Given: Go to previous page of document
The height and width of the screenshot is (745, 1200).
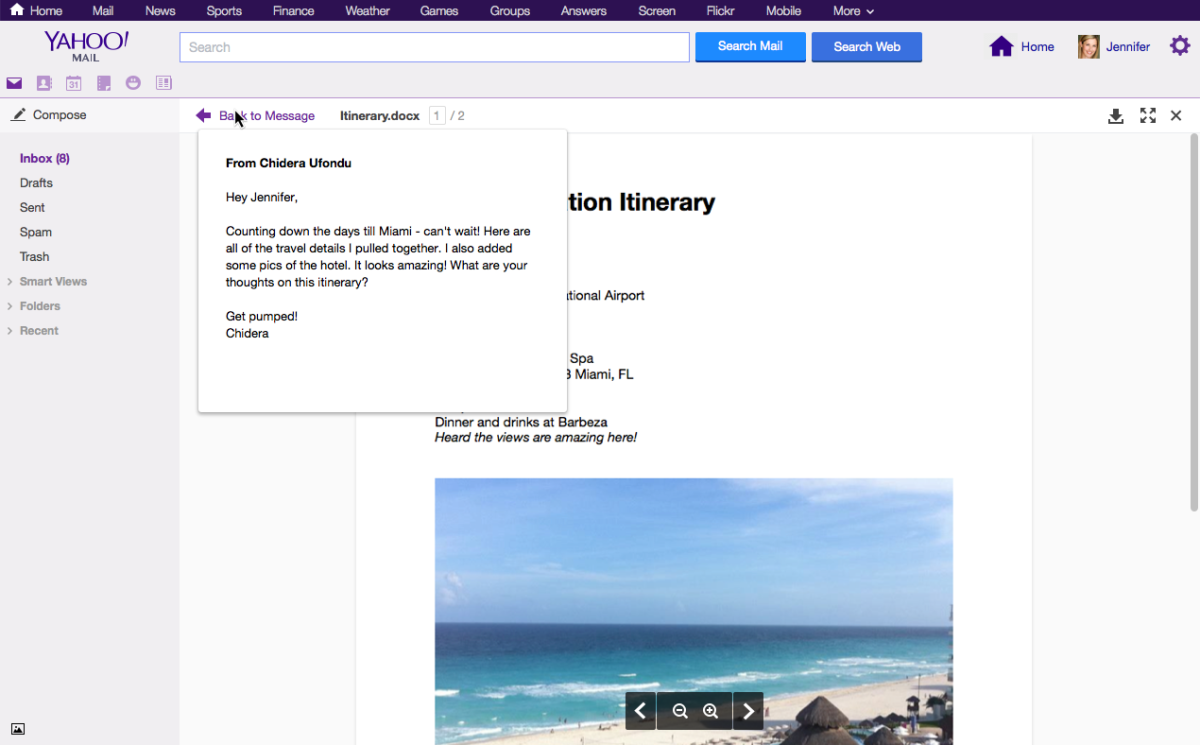Looking at the screenshot, I should click(641, 711).
